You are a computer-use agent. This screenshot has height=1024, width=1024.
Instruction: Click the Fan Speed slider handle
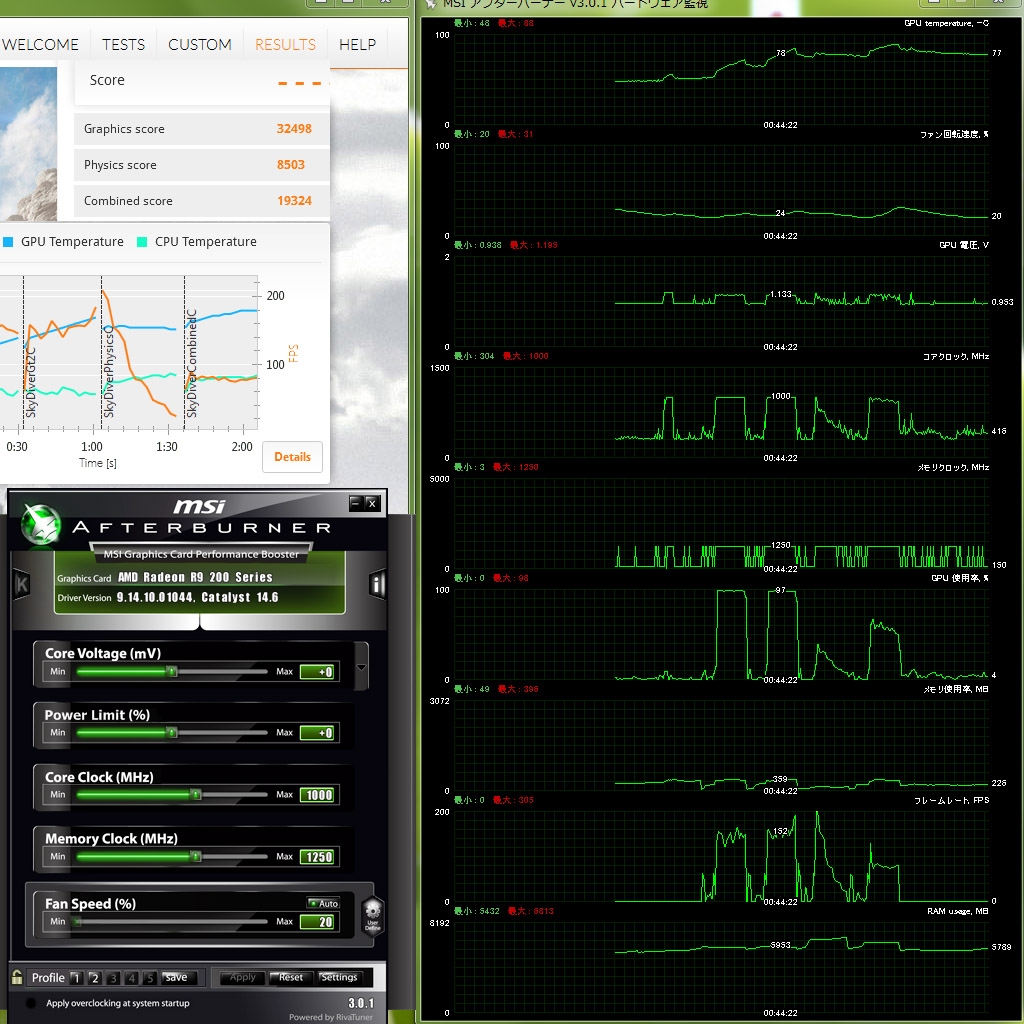click(78, 921)
